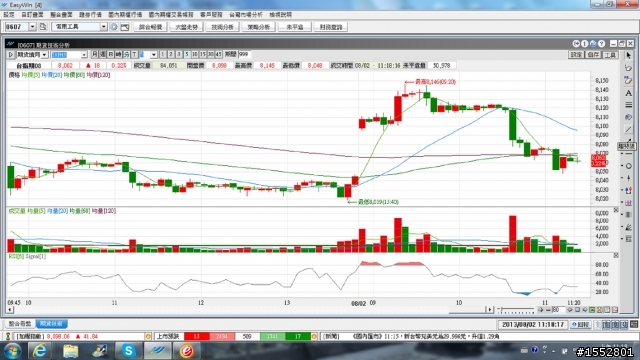640x360 pixels.
Task: Select the tick (T) period toggle
Action: coord(134,54)
